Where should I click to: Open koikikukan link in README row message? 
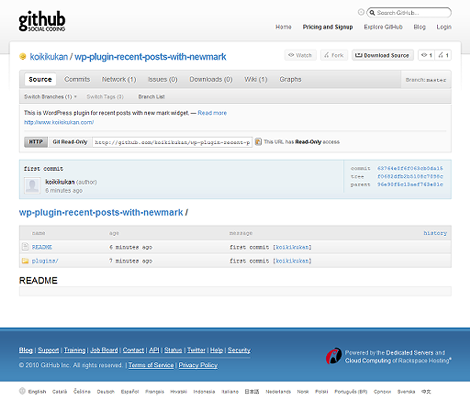pyautogui.click(x=292, y=247)
